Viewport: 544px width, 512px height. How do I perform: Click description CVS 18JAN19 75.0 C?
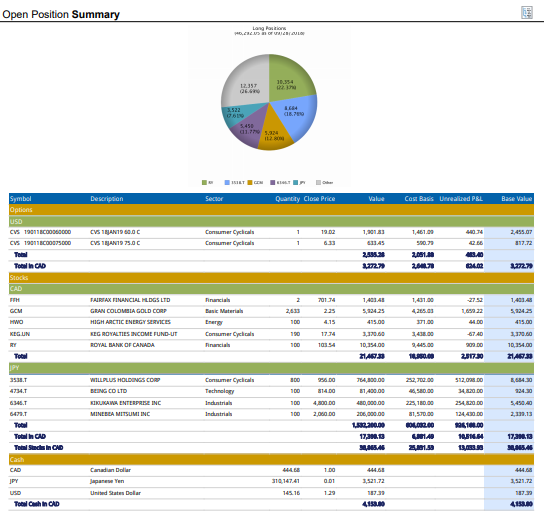click(115, 243)
